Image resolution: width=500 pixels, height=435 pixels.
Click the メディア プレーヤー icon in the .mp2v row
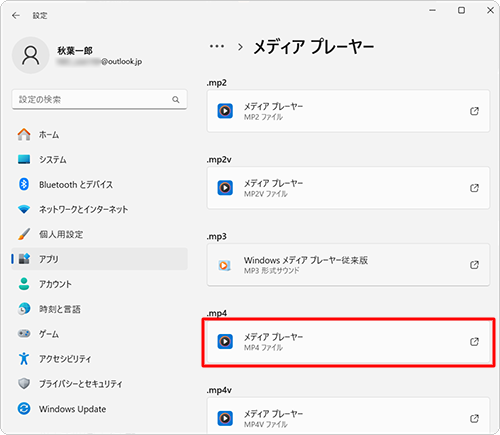point(225,188)
